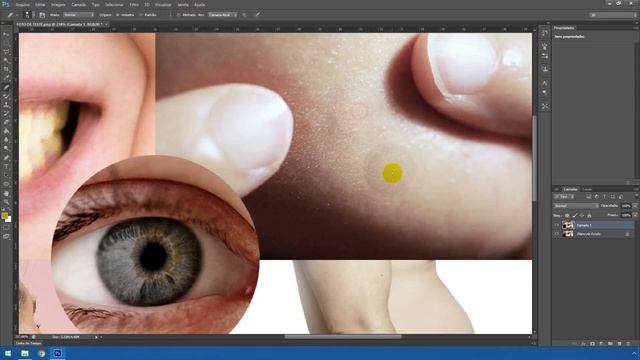Click the horizontal canvas scrollbar
The height and width of the screenshot is (360, 640).
click(343, 337)
